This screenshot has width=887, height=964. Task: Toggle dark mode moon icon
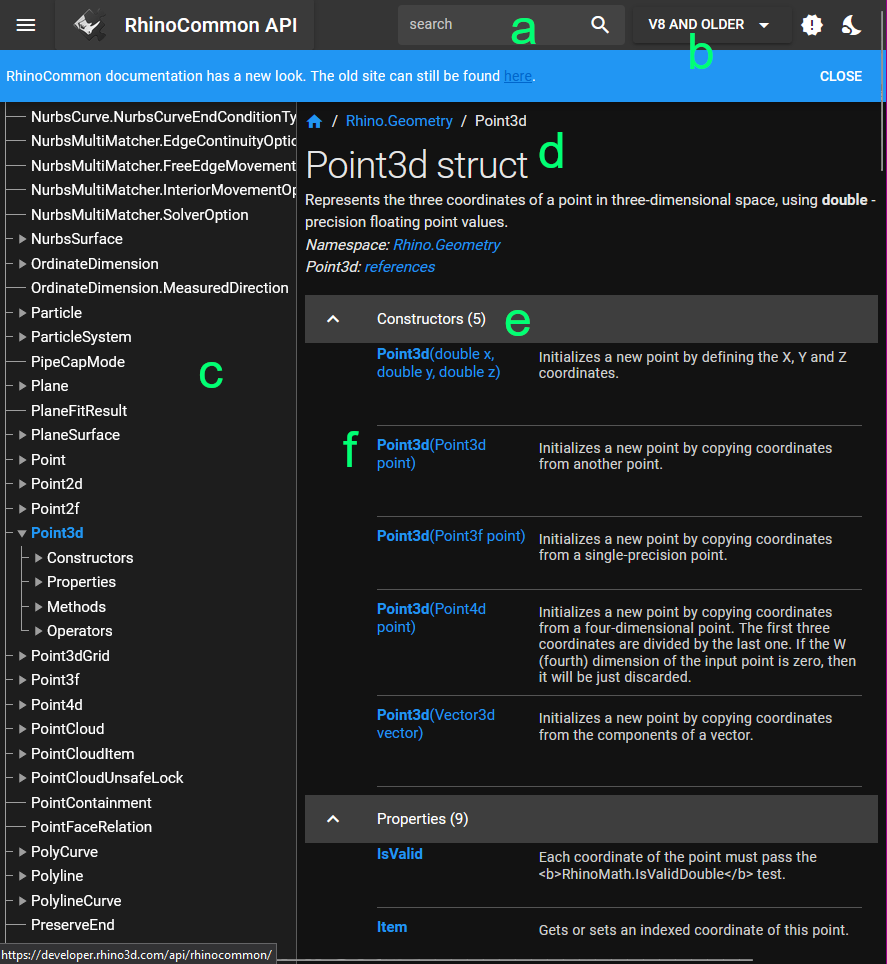(851, 25)
